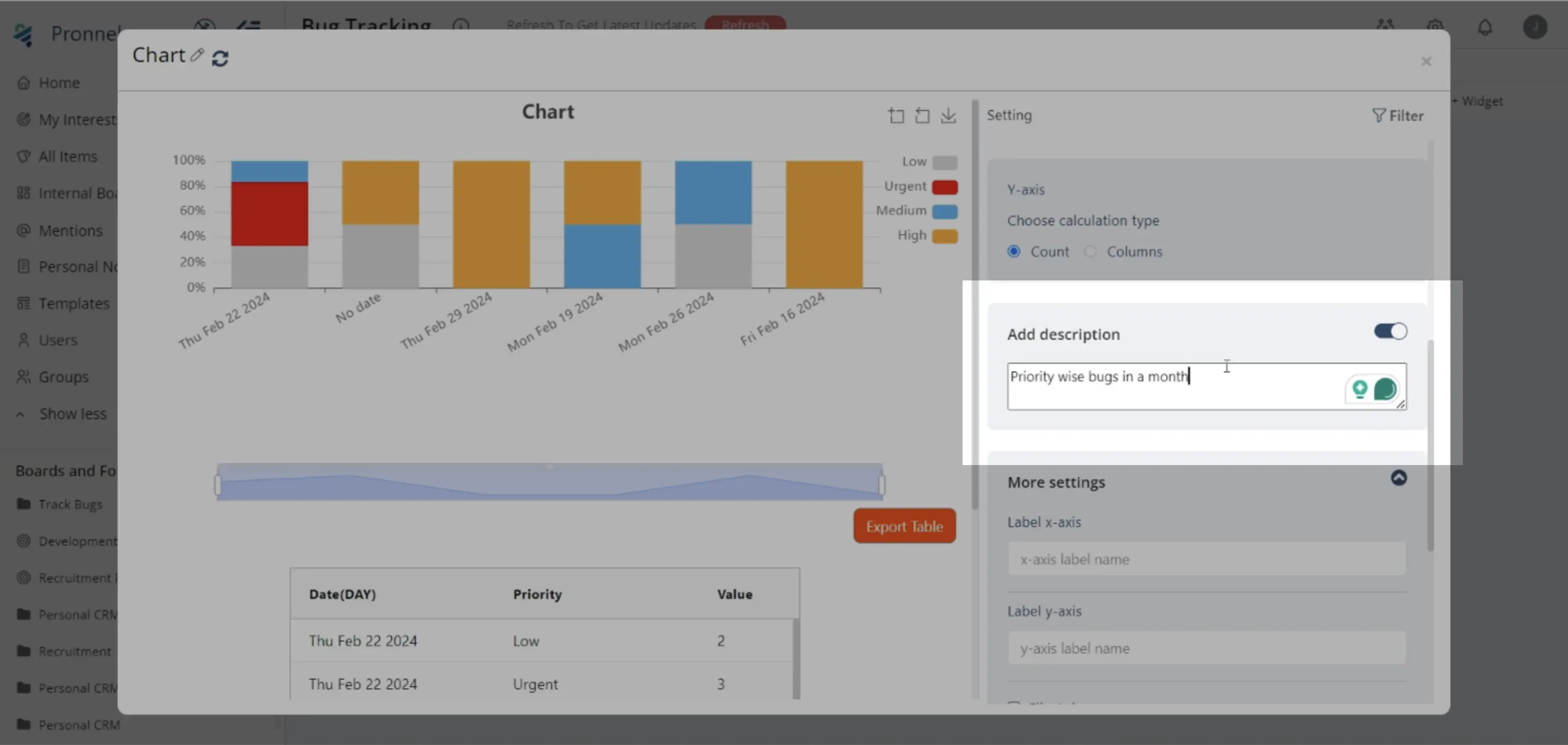Open the Development board
This screenshot has height=745, width=1568.
66,541
